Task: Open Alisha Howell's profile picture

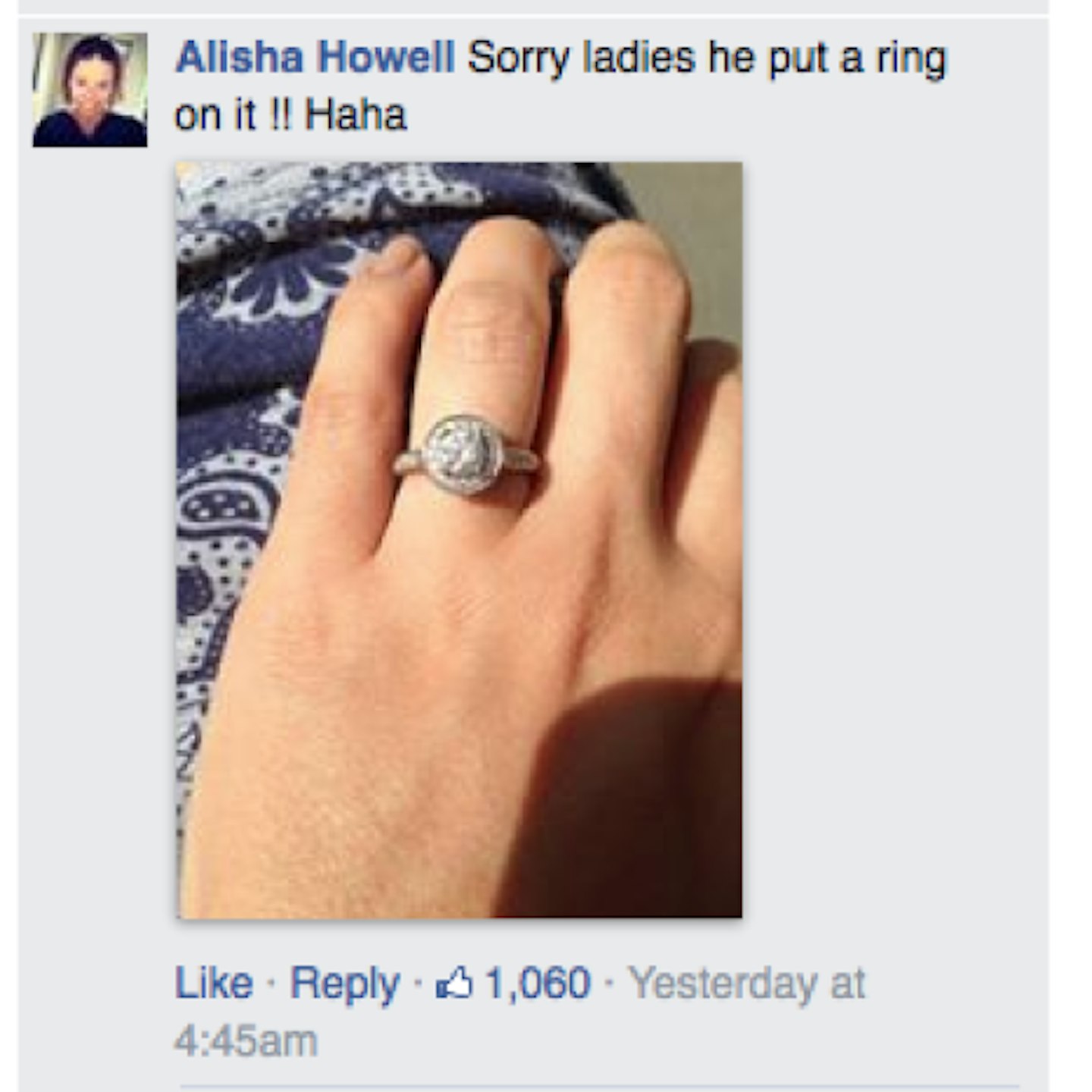Action: point(90,89)
